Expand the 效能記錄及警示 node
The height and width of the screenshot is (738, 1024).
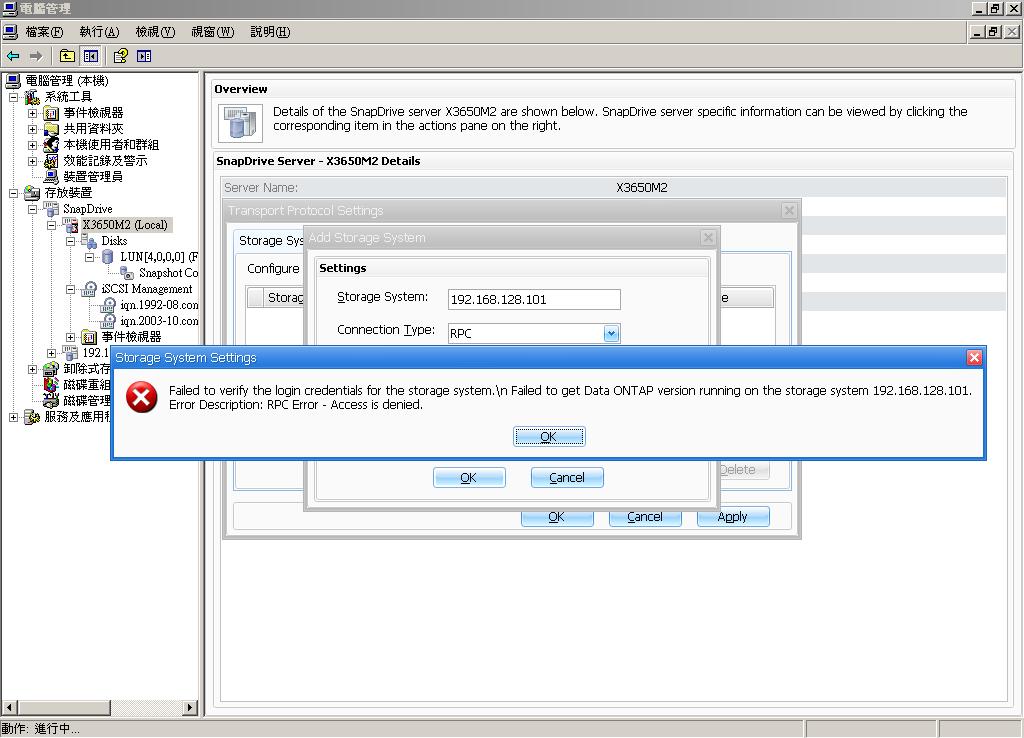coord(32,161)
